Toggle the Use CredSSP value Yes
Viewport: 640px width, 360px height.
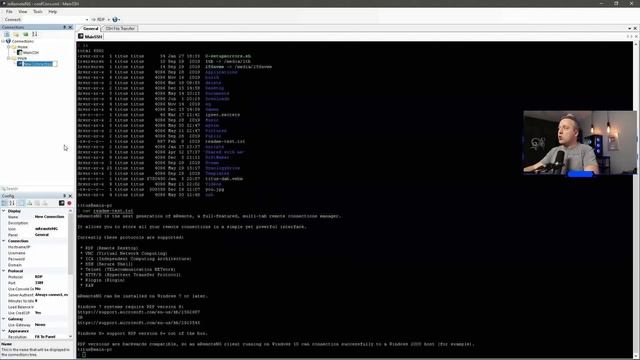tap(38, 313)
